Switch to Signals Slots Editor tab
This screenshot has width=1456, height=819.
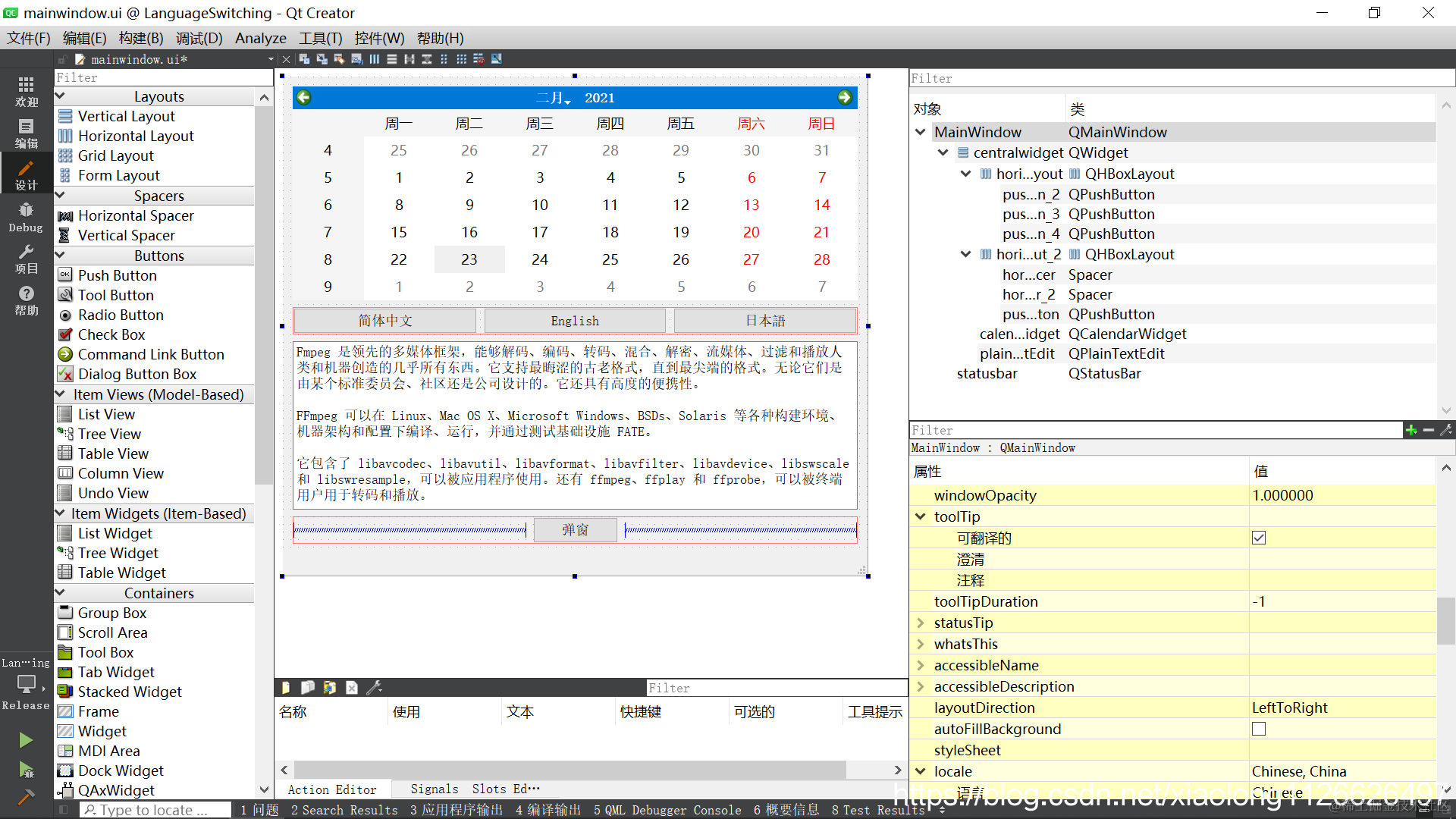tap(475, 789)
